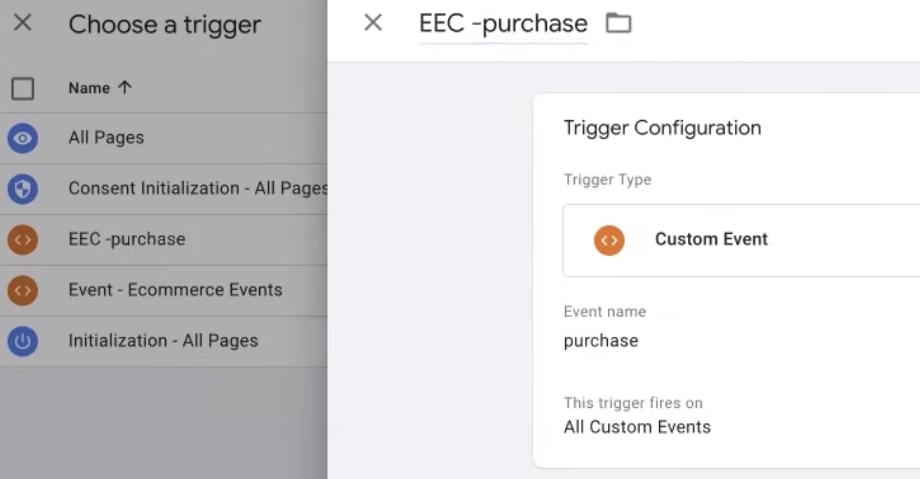Click the eye icon beside All Pages

pyautogui.click(x=22, y=138)
